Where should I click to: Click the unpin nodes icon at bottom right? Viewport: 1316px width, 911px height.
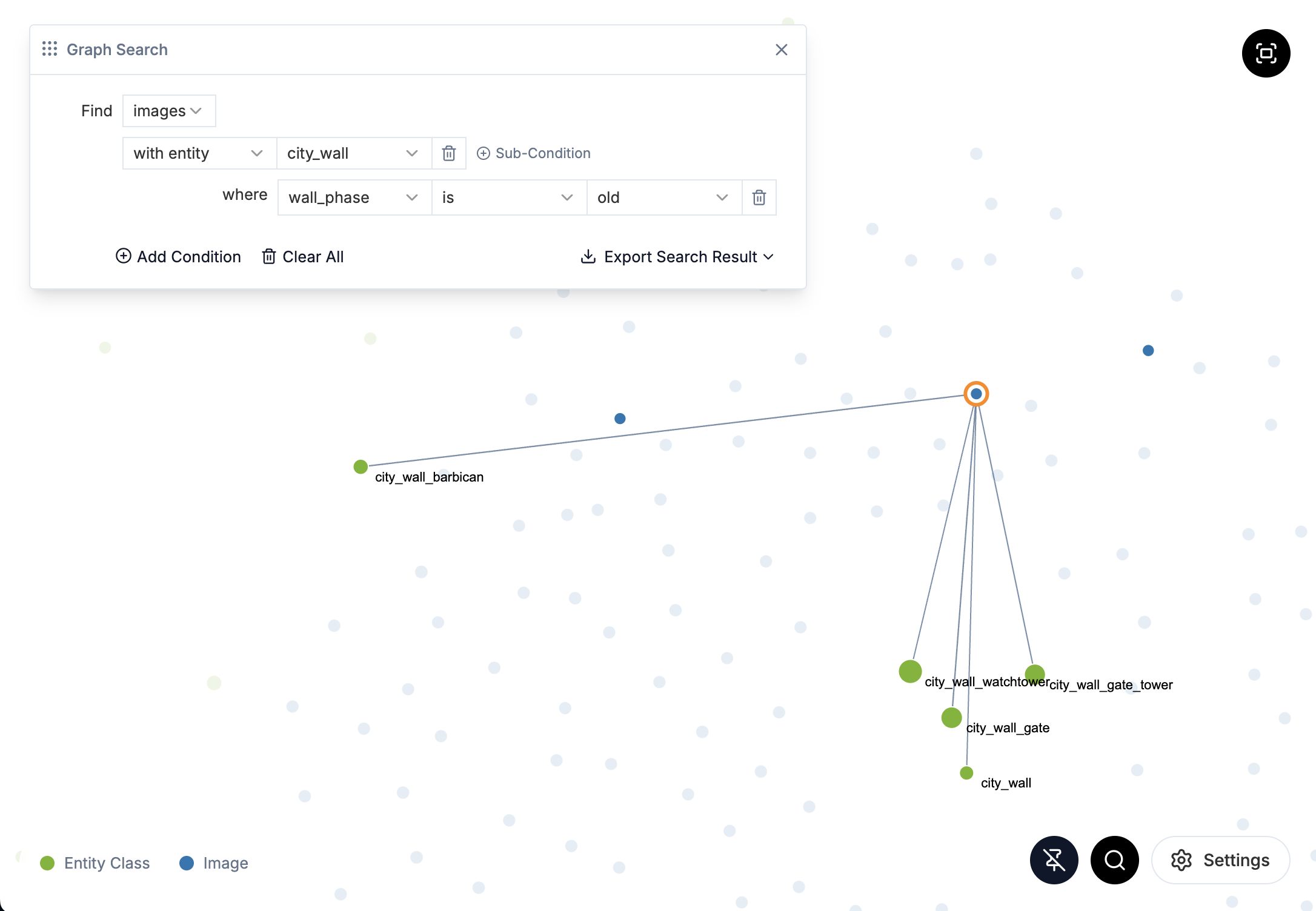[x=1054, y=860]
